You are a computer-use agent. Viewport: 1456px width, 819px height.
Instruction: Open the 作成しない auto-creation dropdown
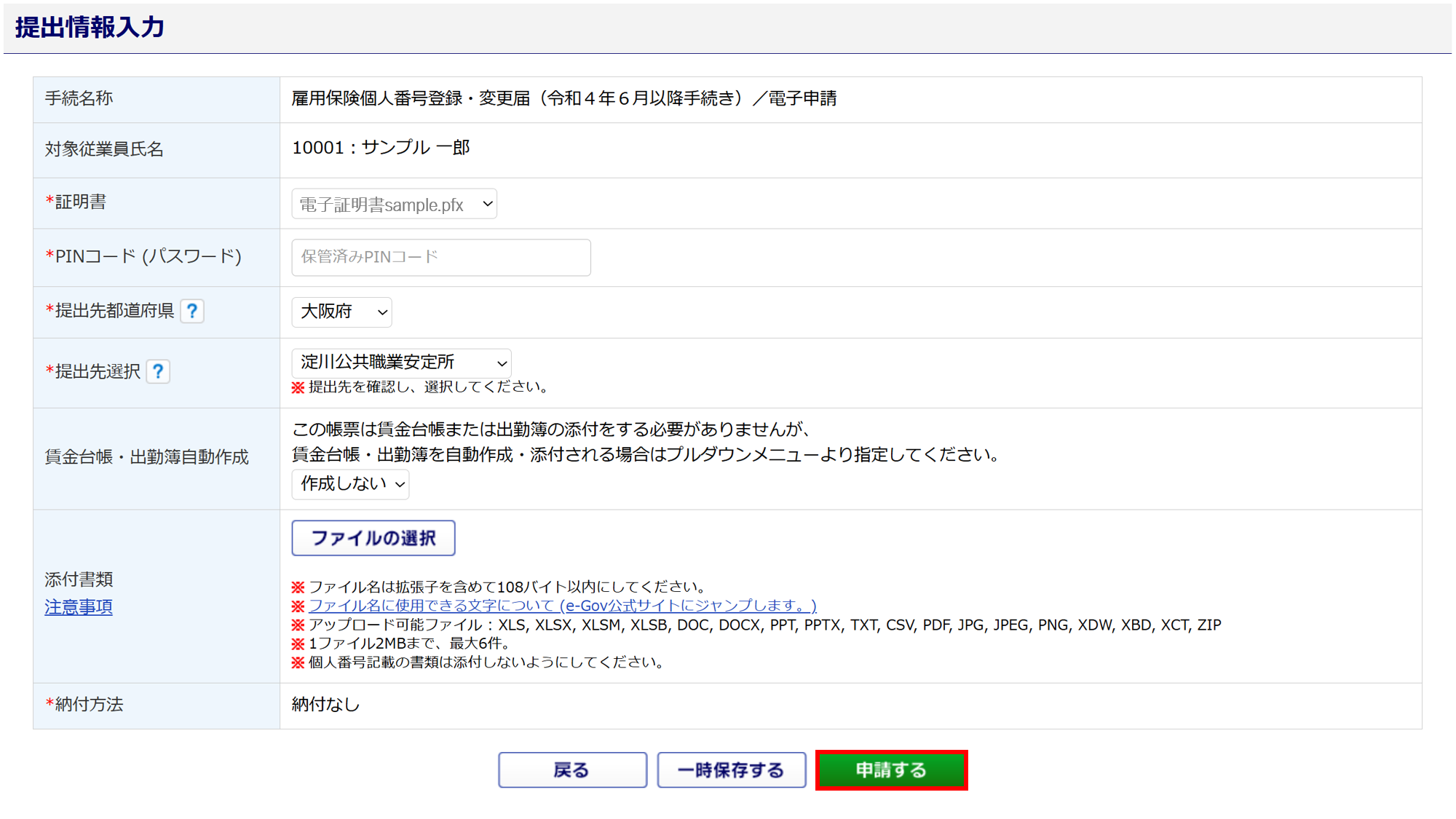pos(350,484)
